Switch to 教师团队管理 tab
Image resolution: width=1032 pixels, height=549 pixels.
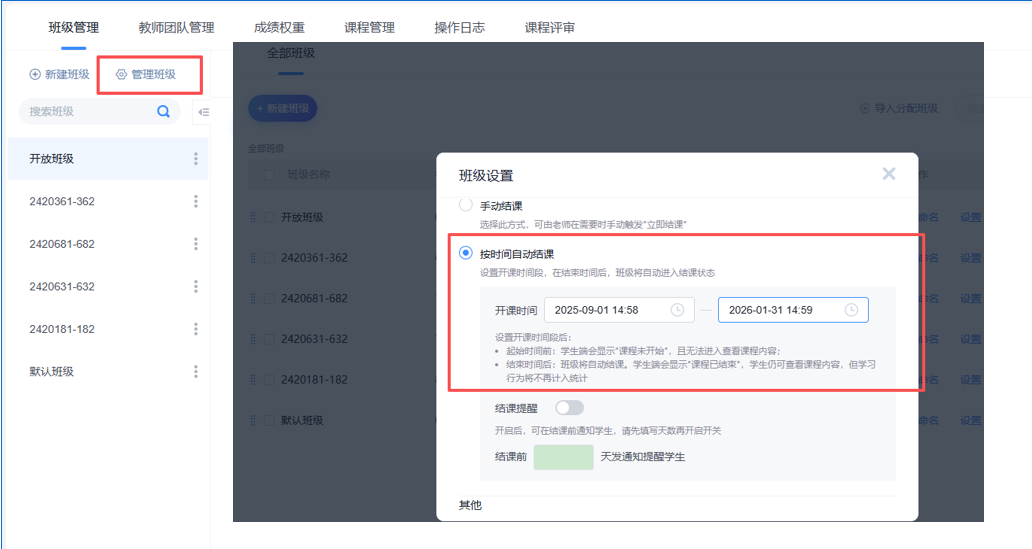coord(176,28)
